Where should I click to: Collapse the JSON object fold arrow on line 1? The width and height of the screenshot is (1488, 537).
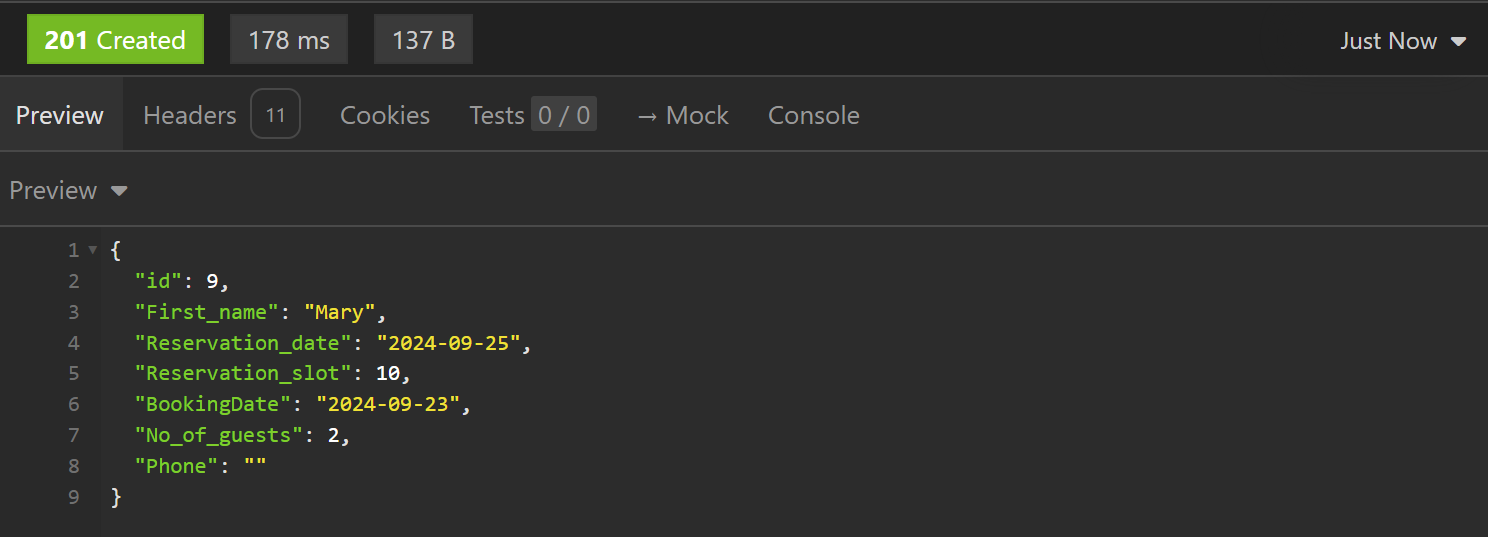[93, 250]
